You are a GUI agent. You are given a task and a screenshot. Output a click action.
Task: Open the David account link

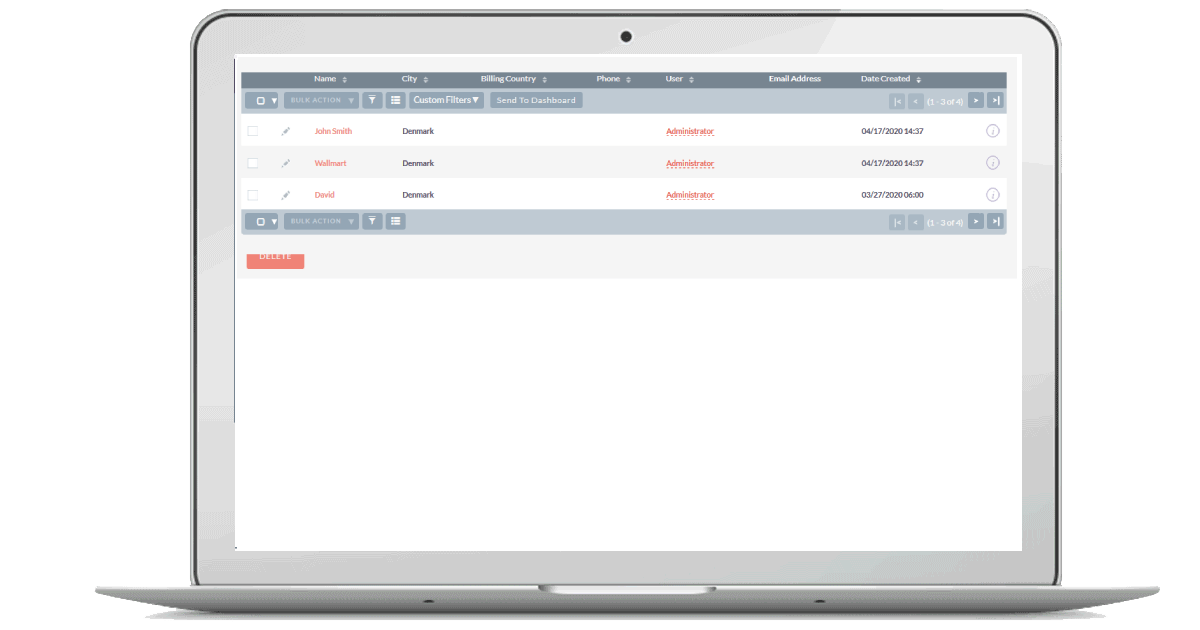click(x=324, y=195)
